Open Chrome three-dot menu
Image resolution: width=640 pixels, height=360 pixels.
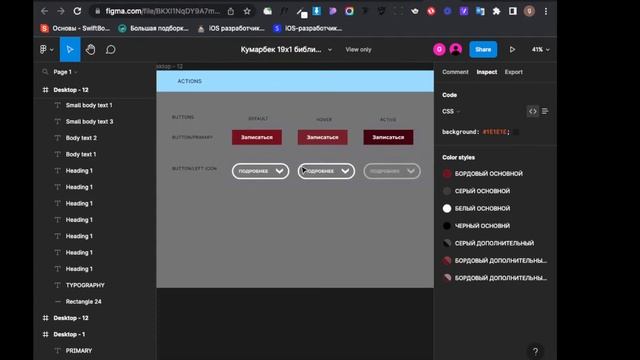[546, 11]
